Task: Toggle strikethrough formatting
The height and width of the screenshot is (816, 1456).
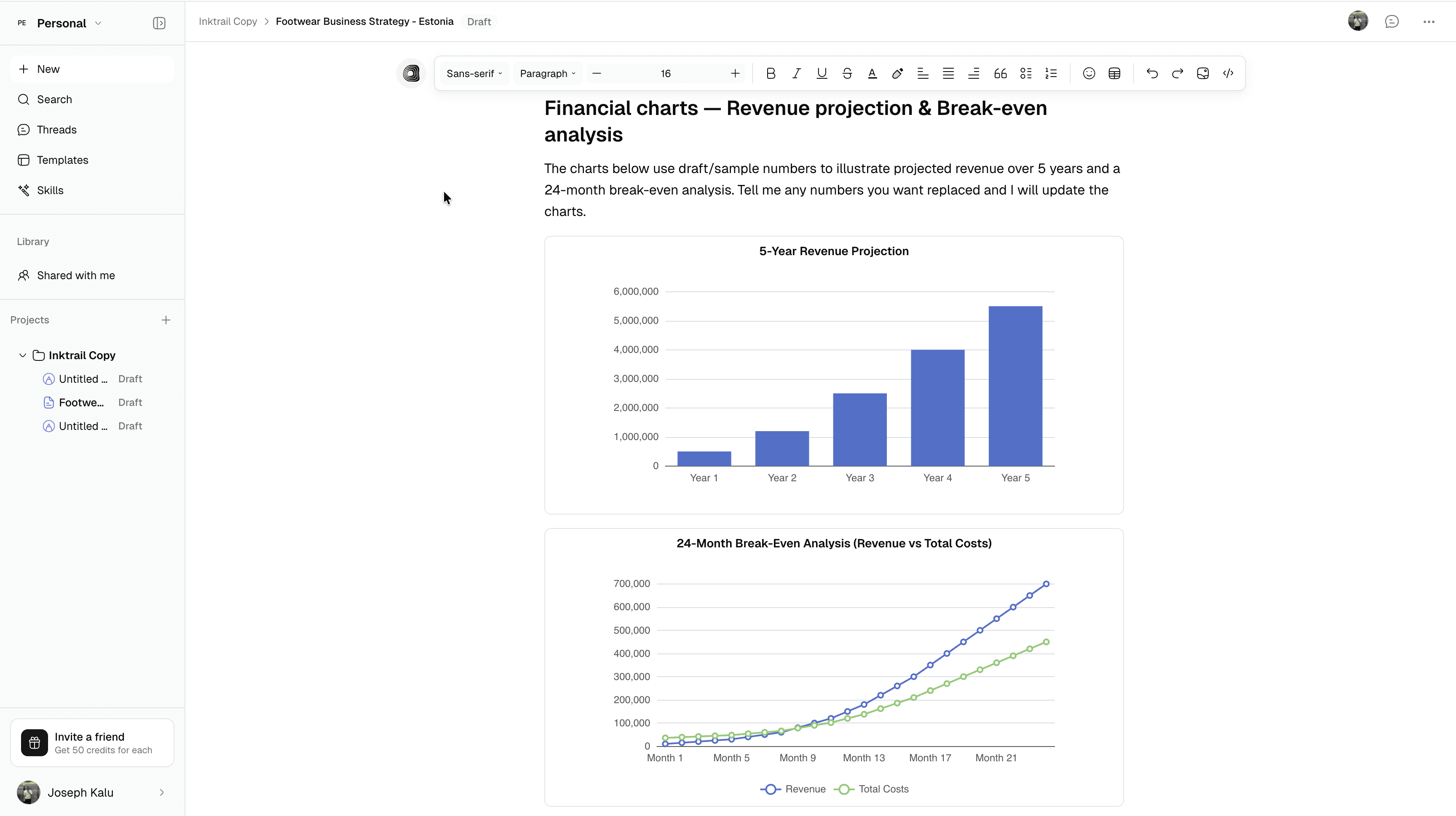Action: pos(847,73)
